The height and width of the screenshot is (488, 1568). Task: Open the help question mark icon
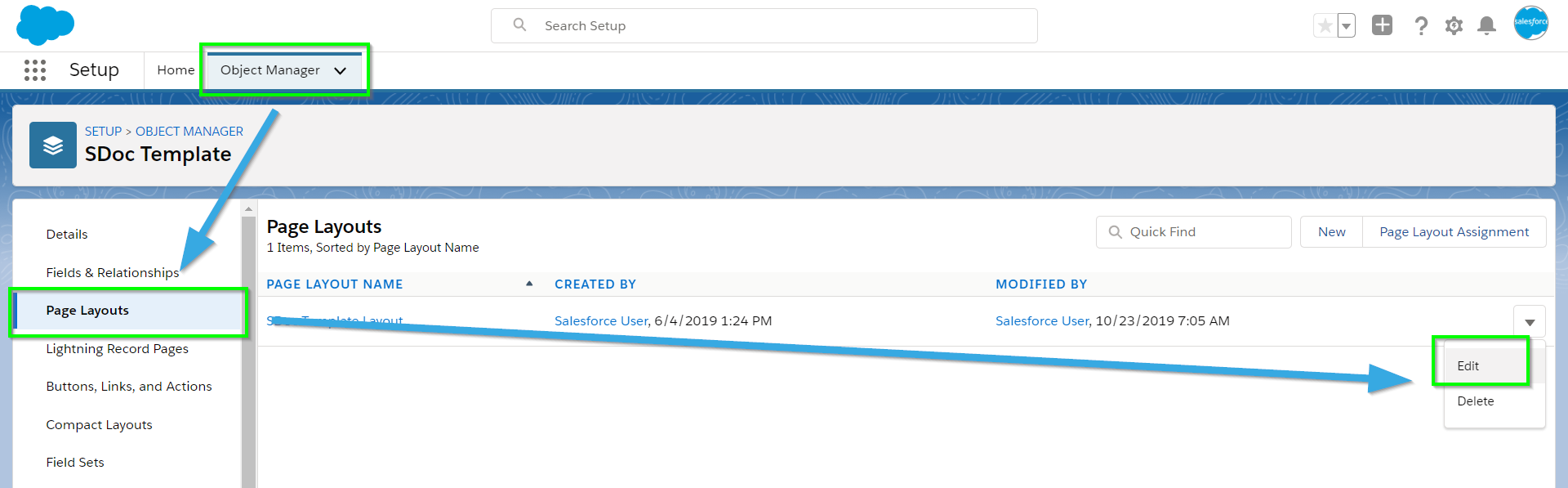pyautogui.click(x=1421, y=26)
